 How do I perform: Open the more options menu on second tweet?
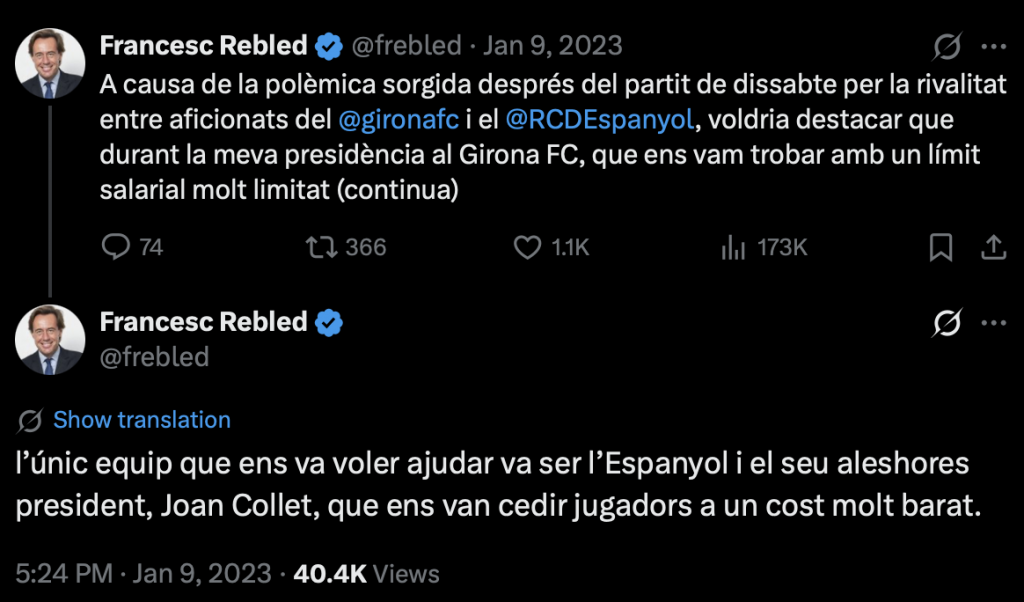(993, 323)
